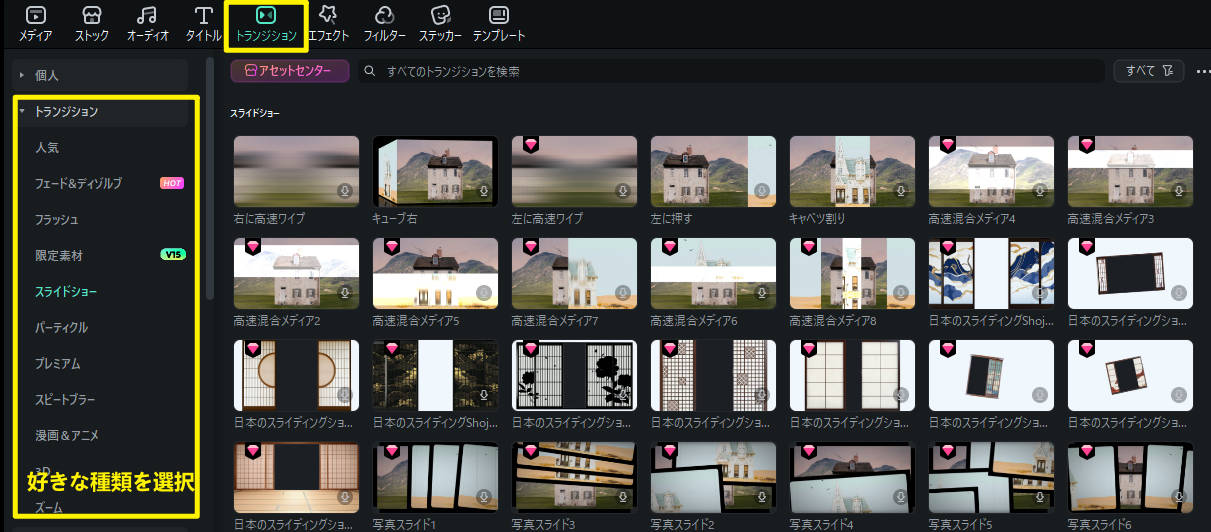This screenshot has width=1211, height=532.
Task: Collapse the トランジション tree section
Action: pyautogui.click(x=22, y=112)
